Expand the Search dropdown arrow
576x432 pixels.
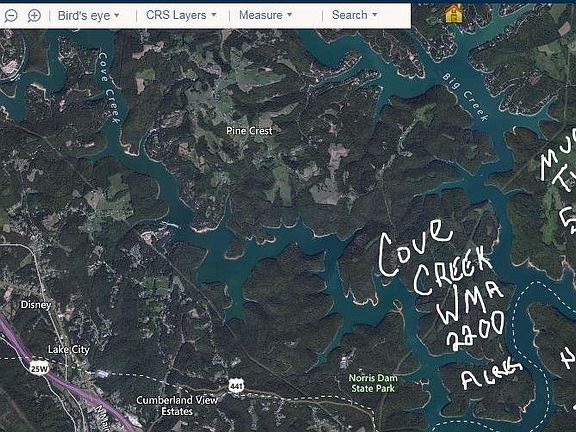[x=375, y=15]
